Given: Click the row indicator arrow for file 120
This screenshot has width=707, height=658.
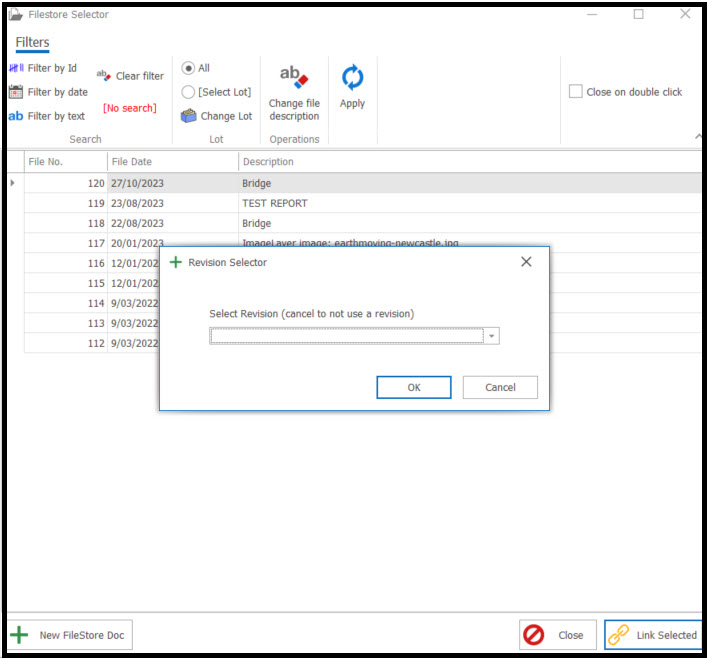Looking at the screenshot, I should coord(13,183).
